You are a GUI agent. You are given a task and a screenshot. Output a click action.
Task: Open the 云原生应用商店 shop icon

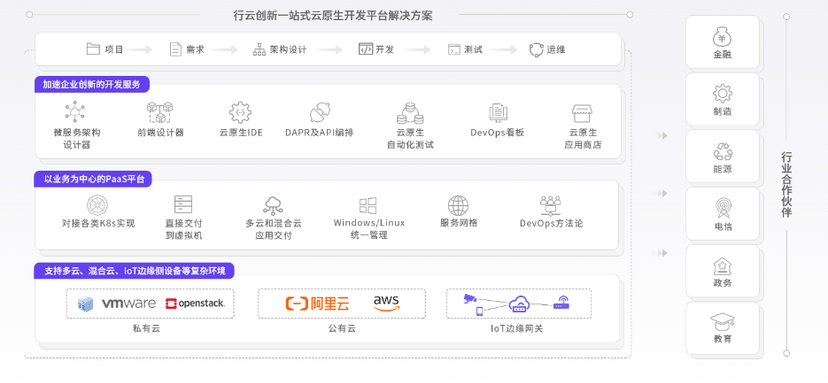pyautogui.click(x=582, y=113)
